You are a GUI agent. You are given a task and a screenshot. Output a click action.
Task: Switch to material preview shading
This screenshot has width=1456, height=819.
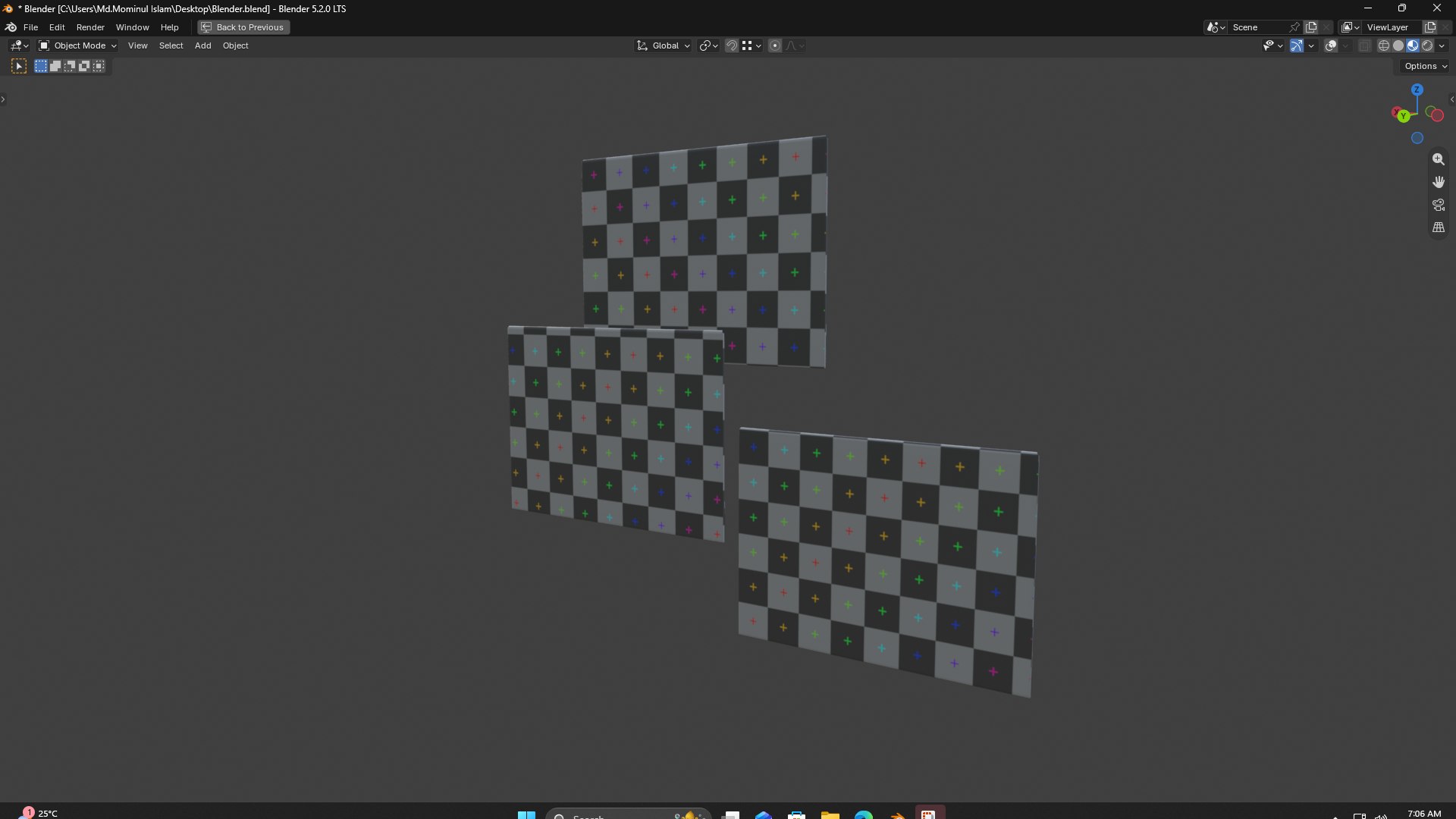[1413, 45]
